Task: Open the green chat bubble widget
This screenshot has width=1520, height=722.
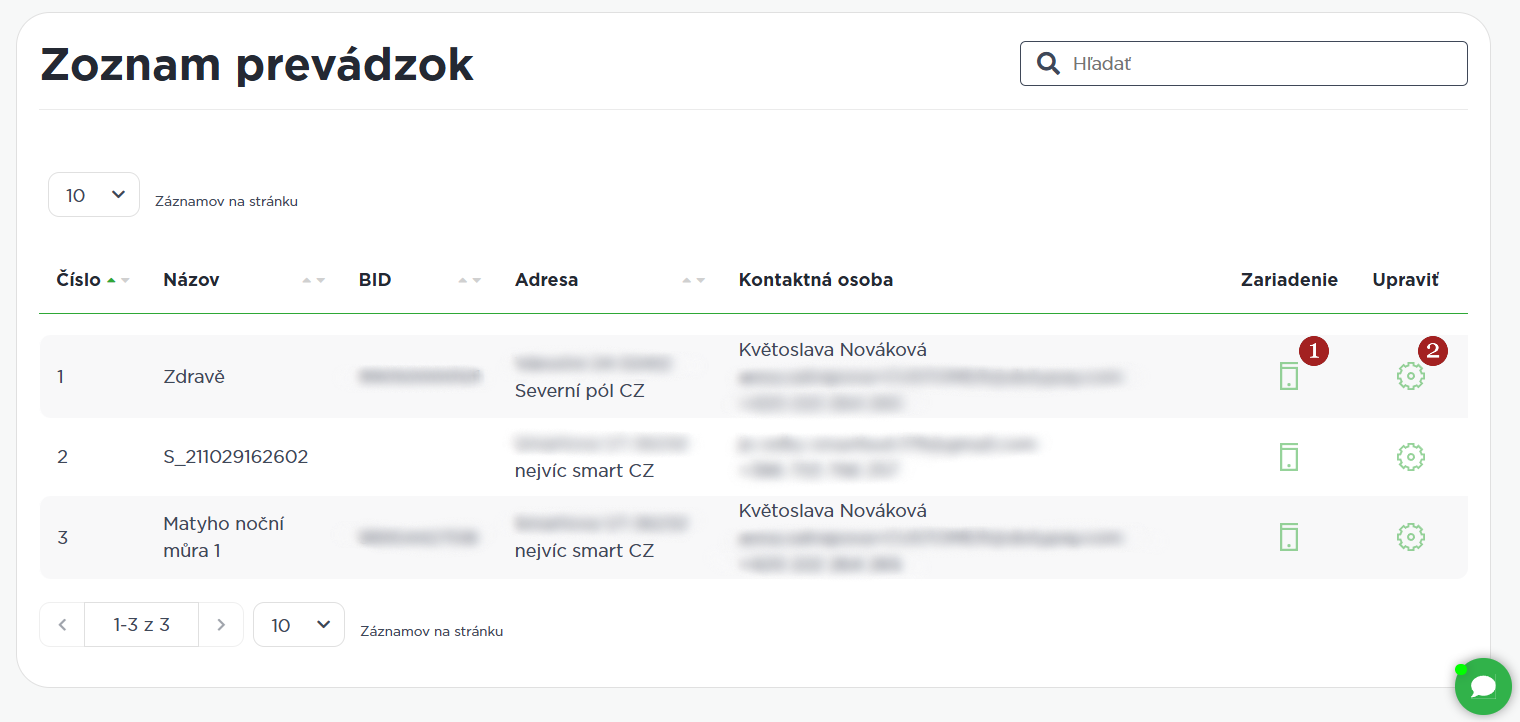Action: click(1483, 687)
